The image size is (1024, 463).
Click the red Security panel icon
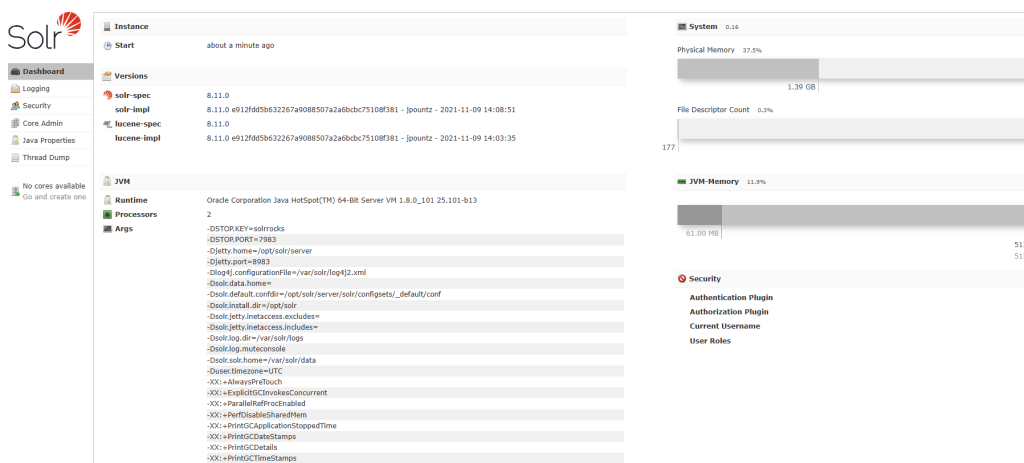tap(682, 279)
